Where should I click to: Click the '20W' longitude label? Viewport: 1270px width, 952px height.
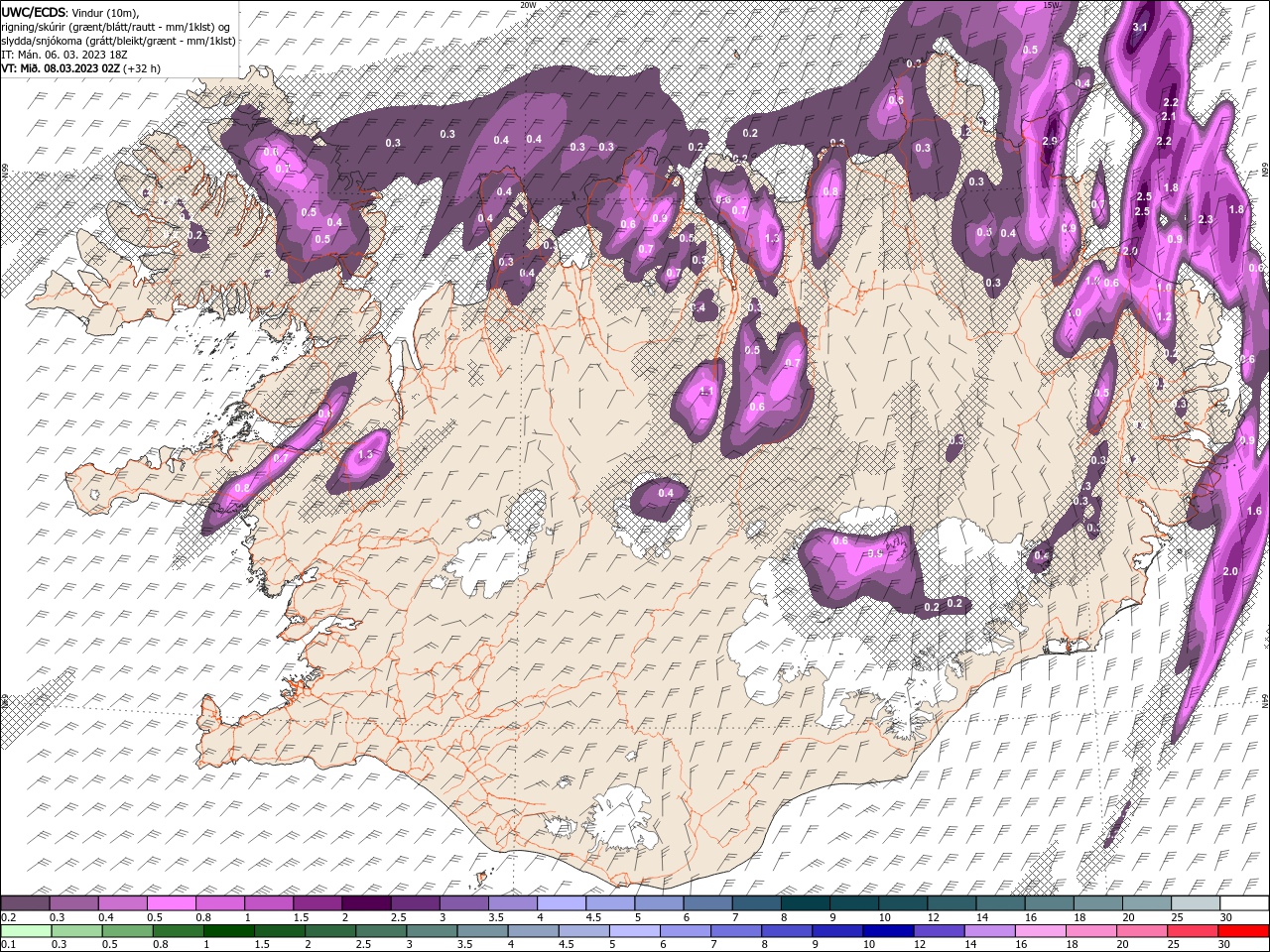[x=528, y=5]
